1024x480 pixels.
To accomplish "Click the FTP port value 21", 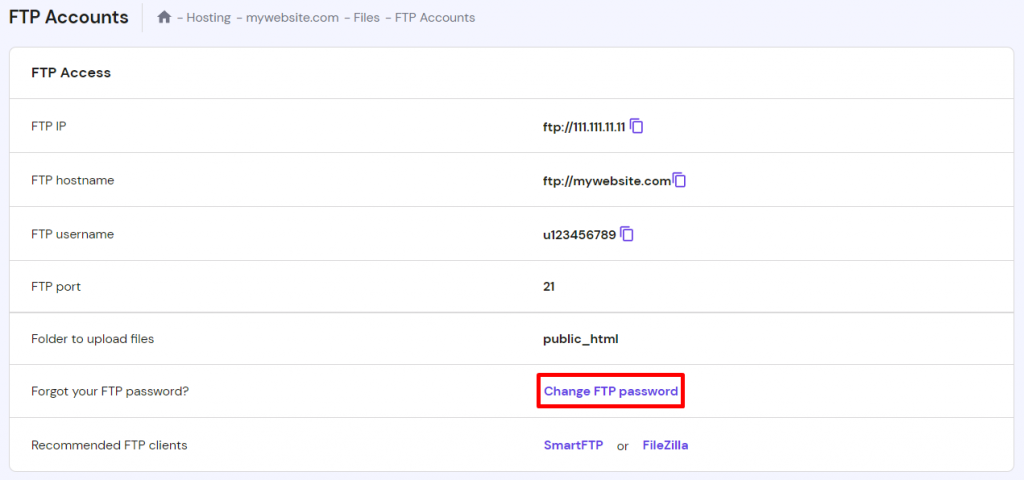I will click(549, 286).
